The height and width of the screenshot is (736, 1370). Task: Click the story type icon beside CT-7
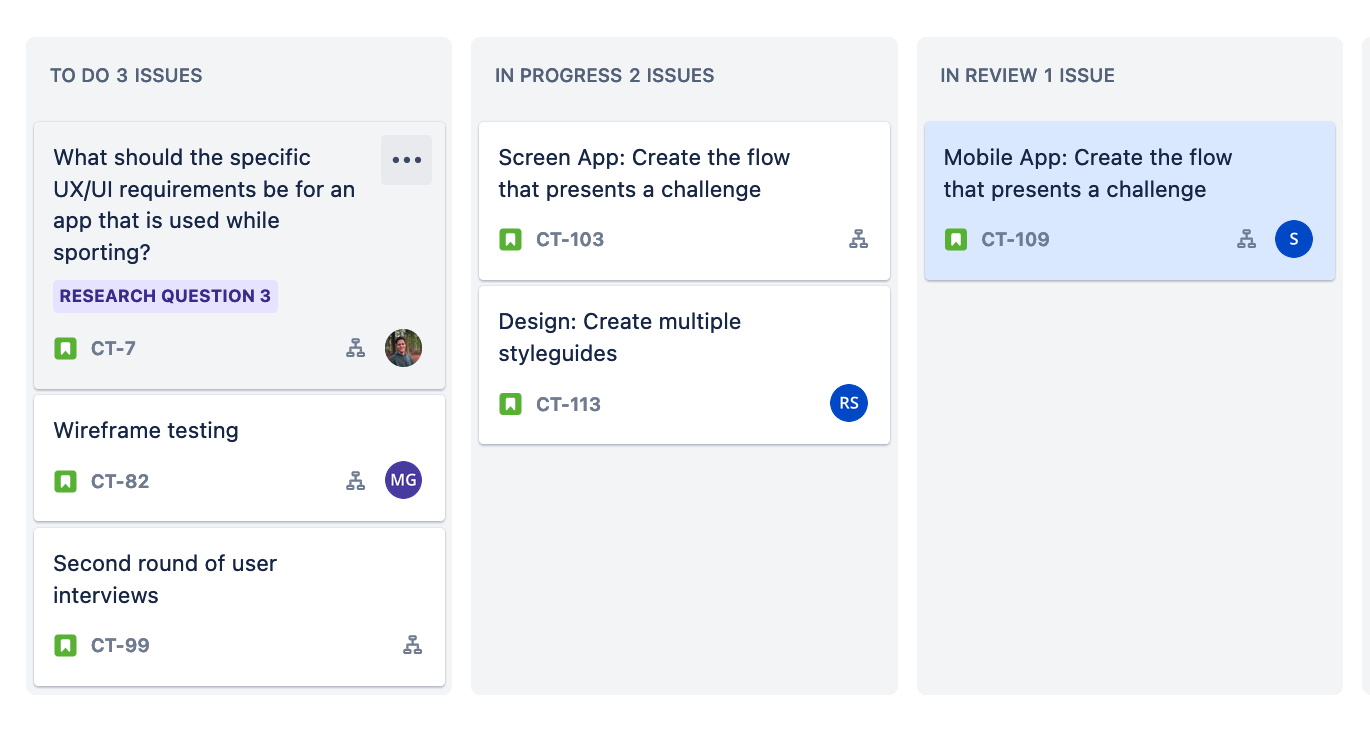tap(65, 349)
